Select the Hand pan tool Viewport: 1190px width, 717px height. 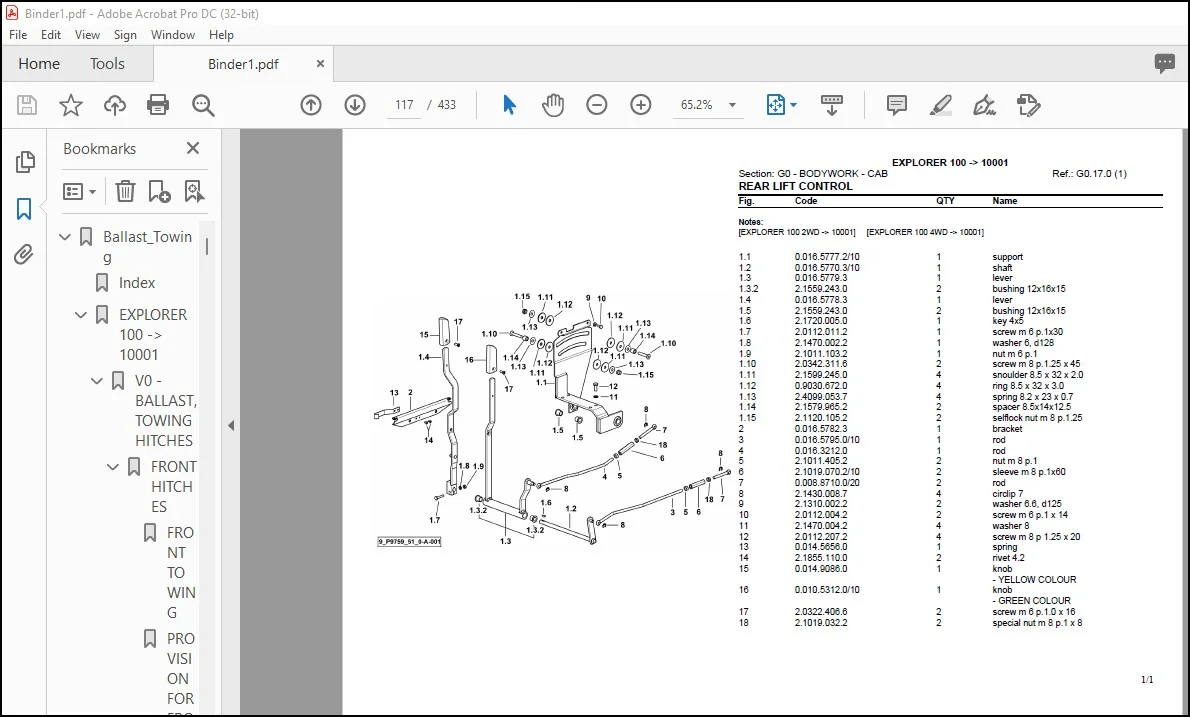(x=552, y=105)
